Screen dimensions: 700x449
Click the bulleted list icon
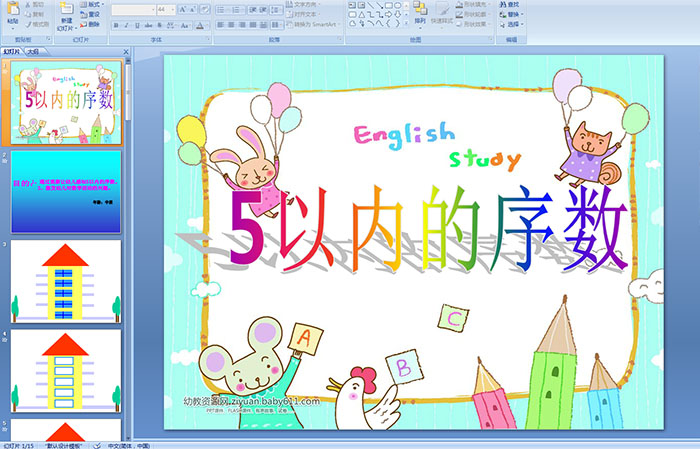pos(221,10)
